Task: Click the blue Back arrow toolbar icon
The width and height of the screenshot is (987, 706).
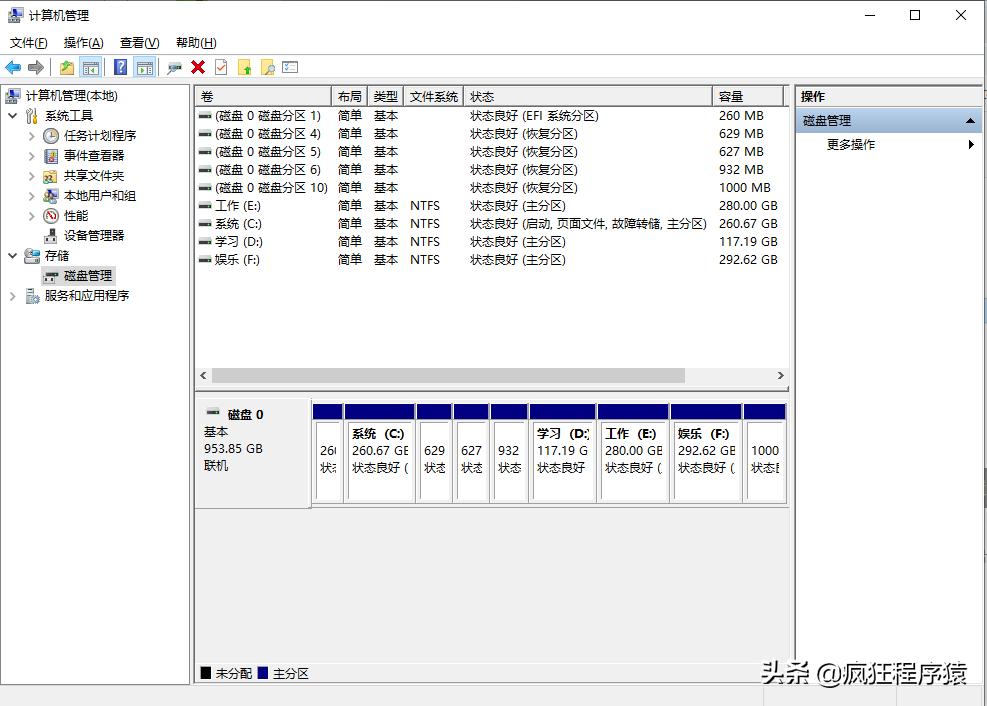Action: click(x=12, y=67)
